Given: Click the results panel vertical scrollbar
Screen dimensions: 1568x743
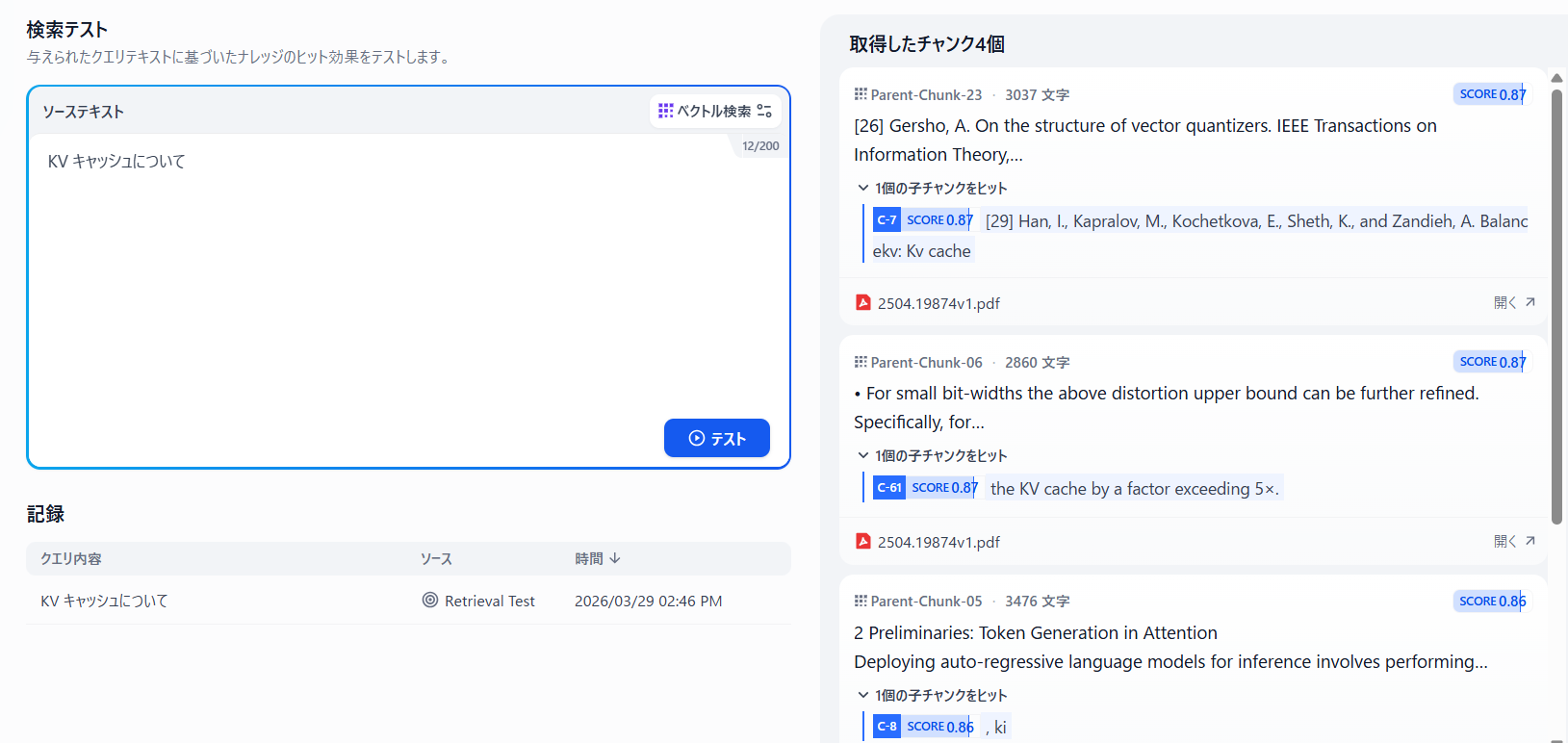Looking at the screenshot, I should pyautogui.click(x=1556, y=308).
